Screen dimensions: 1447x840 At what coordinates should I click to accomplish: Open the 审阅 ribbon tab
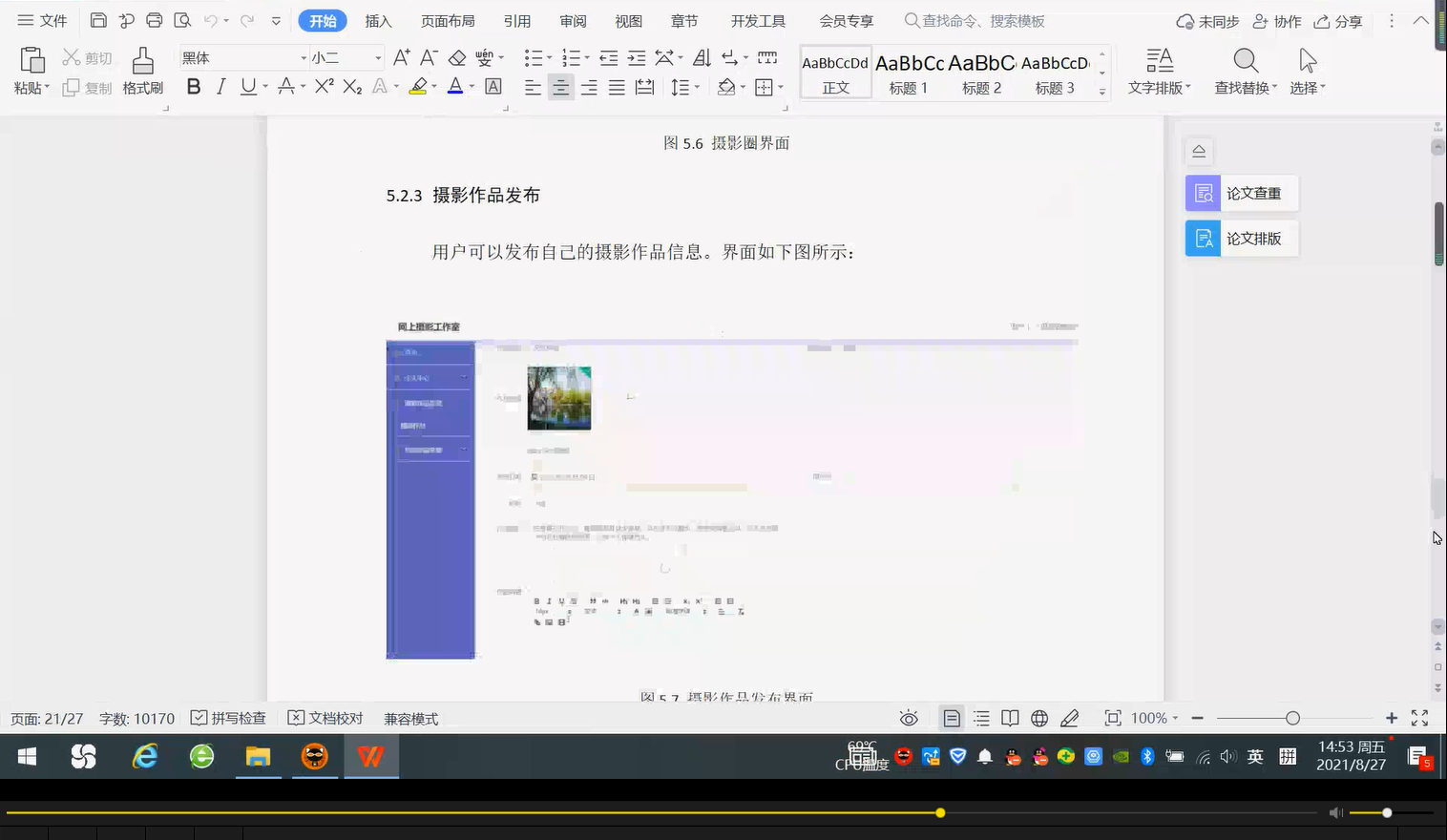click(x=572, y=20)
